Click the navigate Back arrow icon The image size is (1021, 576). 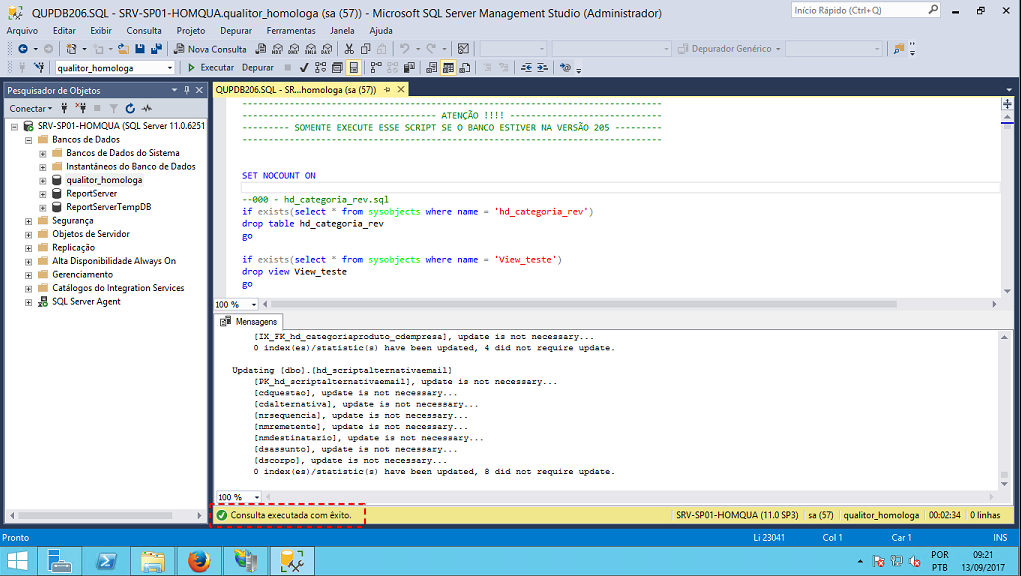(23, 49)
